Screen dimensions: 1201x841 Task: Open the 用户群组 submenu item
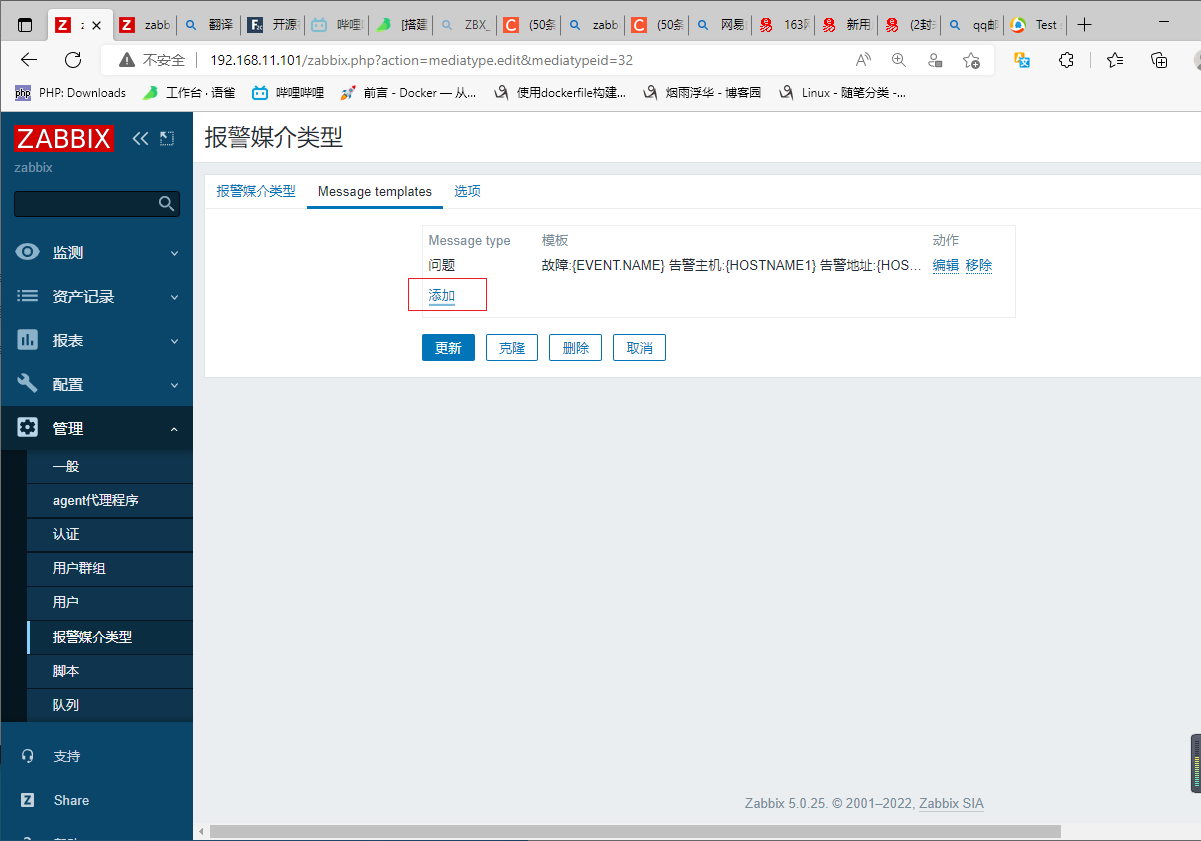[x=110, y=569]
